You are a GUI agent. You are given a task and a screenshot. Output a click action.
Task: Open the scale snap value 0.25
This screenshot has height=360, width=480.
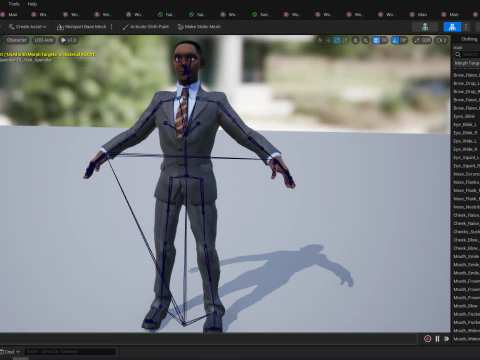(422, 40)
